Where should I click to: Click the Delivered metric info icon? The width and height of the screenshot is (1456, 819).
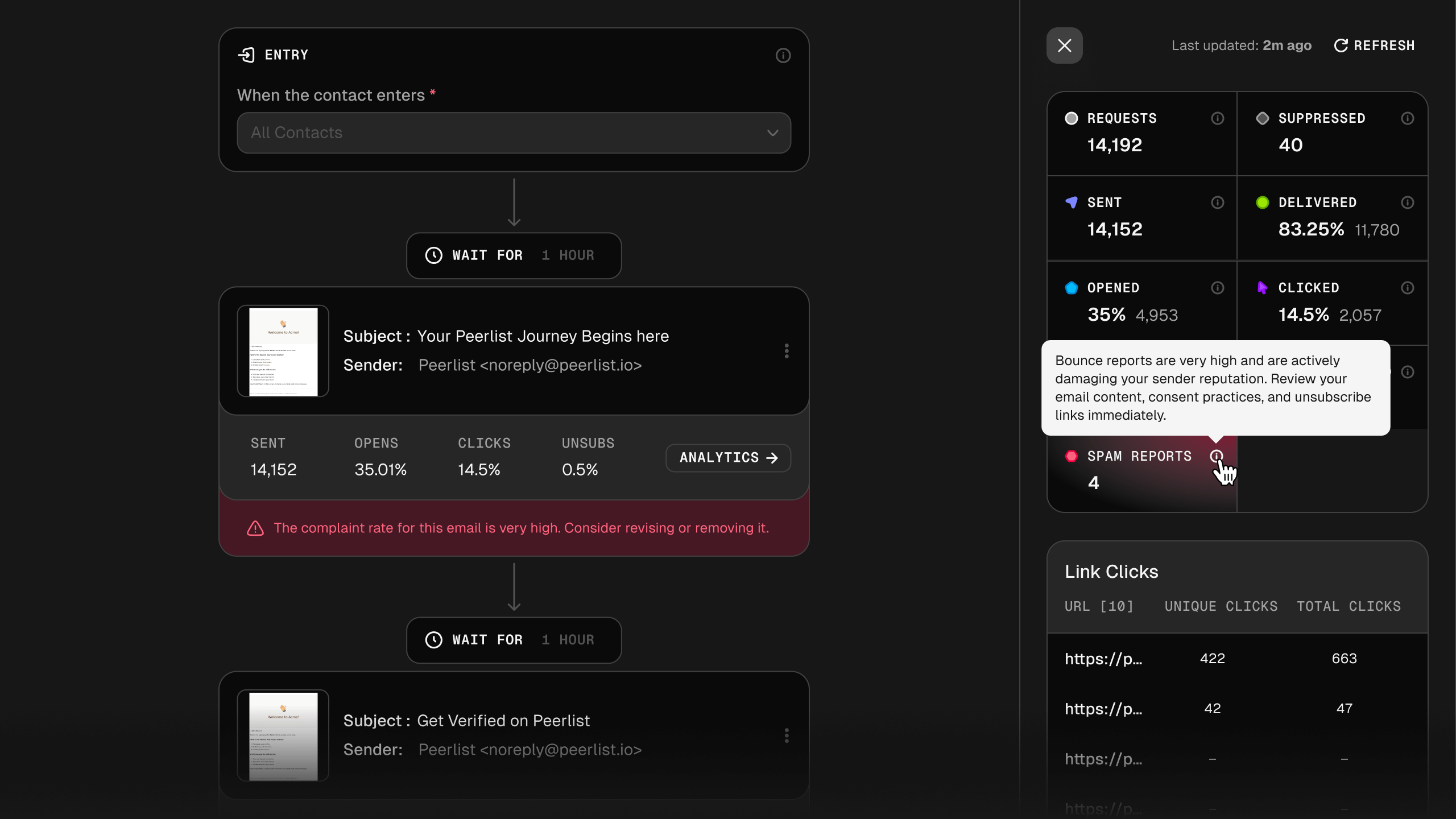point(1408,202)
